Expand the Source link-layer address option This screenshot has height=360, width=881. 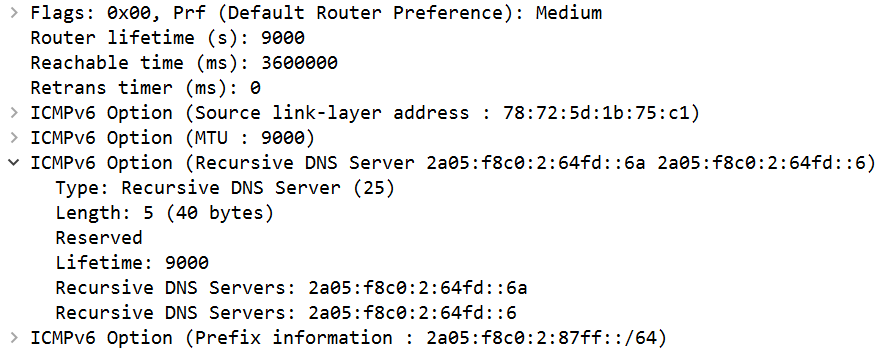(13, 113)
